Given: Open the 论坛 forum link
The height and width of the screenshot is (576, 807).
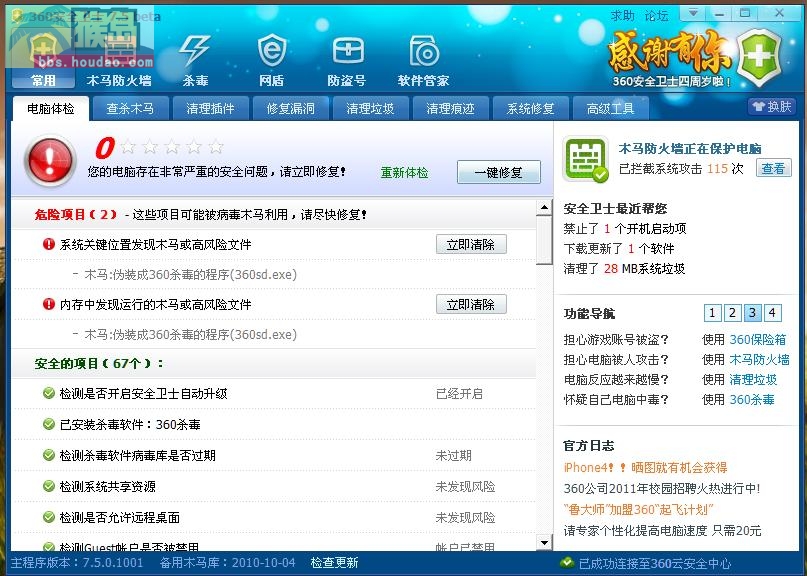Looking at the screenshot, I should [x=657, y=15].
